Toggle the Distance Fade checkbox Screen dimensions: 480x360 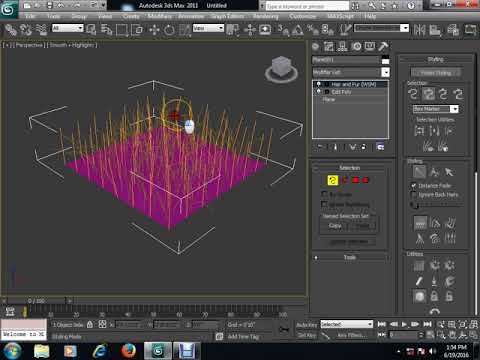click(x=414, y=185)
